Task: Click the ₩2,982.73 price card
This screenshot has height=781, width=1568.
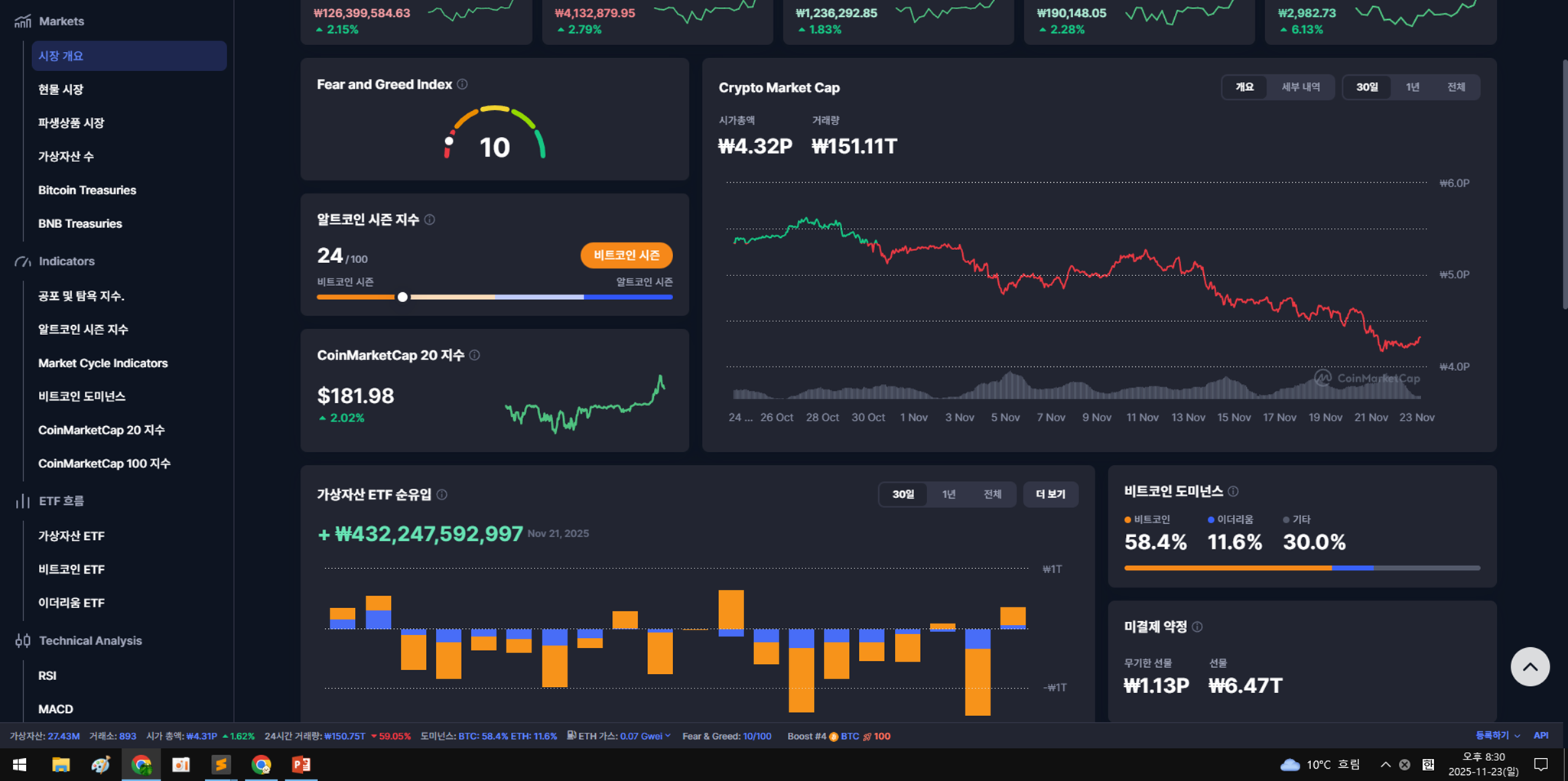Action: 1381,21
